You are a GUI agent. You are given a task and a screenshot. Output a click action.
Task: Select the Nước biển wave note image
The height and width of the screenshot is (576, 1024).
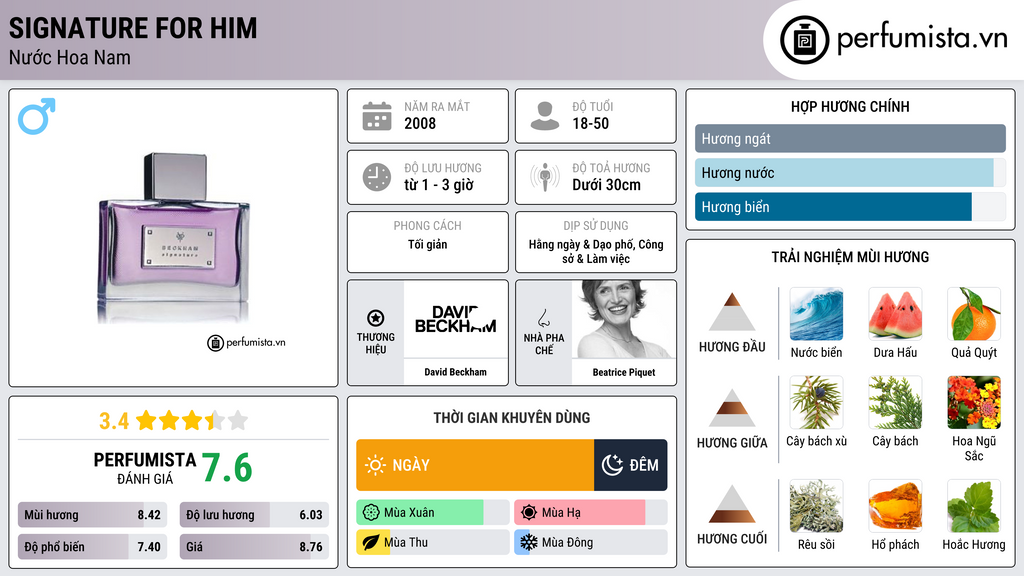point(816,314)
